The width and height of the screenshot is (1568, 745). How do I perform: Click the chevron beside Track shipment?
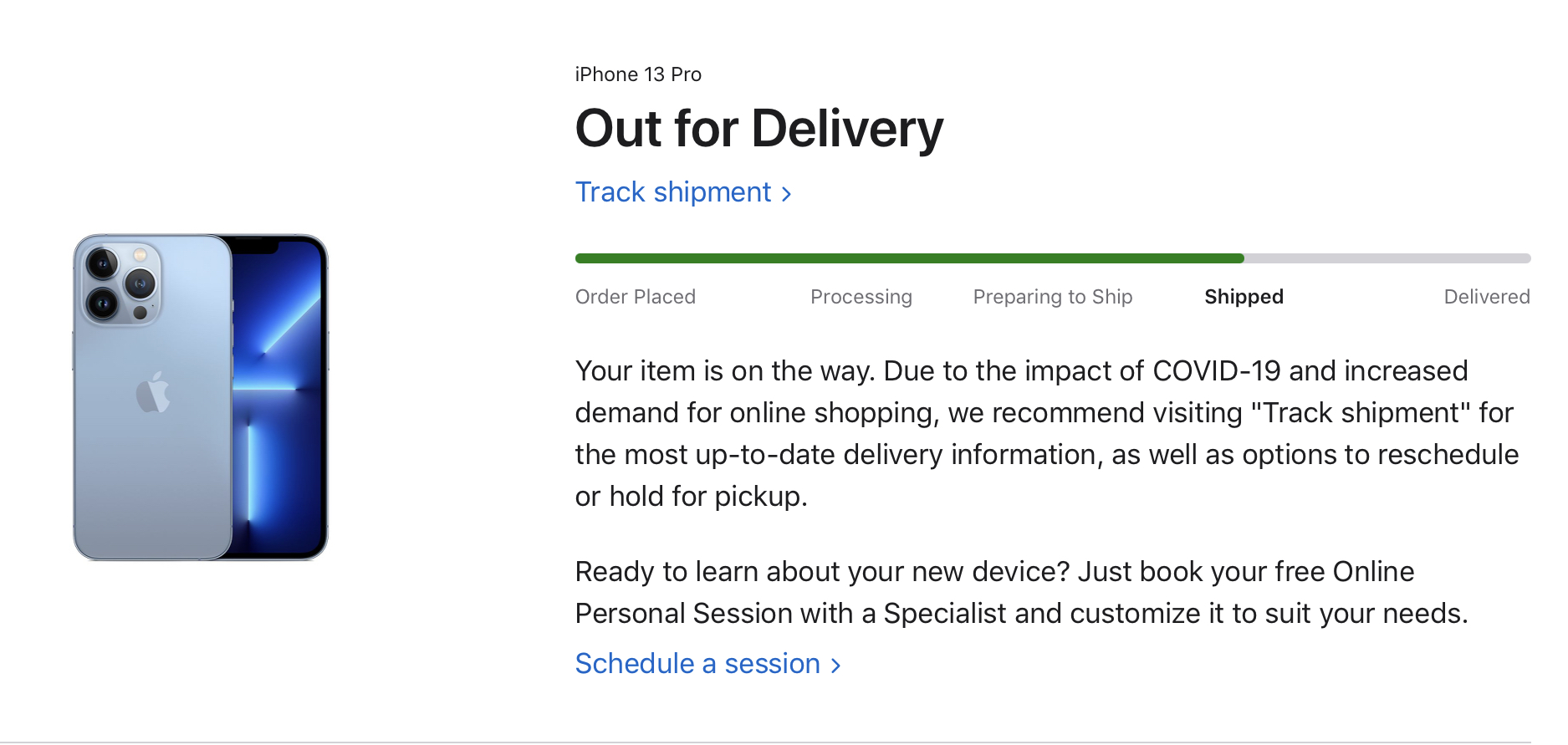pyautogui.click(x=786, y=194)
